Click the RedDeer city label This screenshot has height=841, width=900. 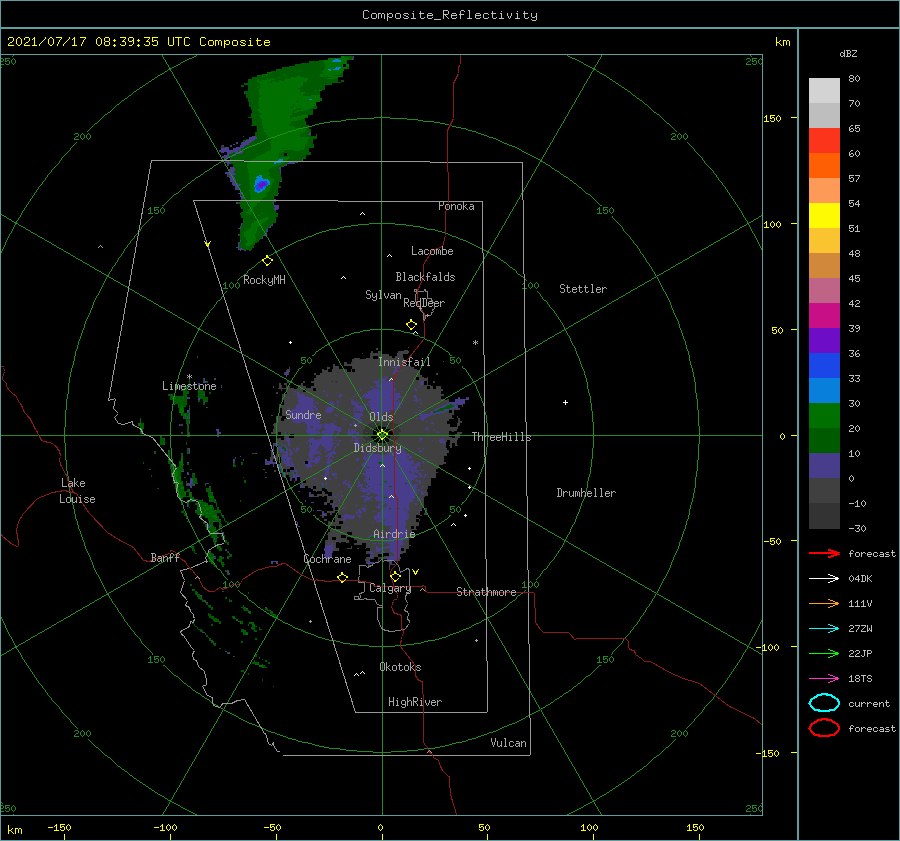424,303
